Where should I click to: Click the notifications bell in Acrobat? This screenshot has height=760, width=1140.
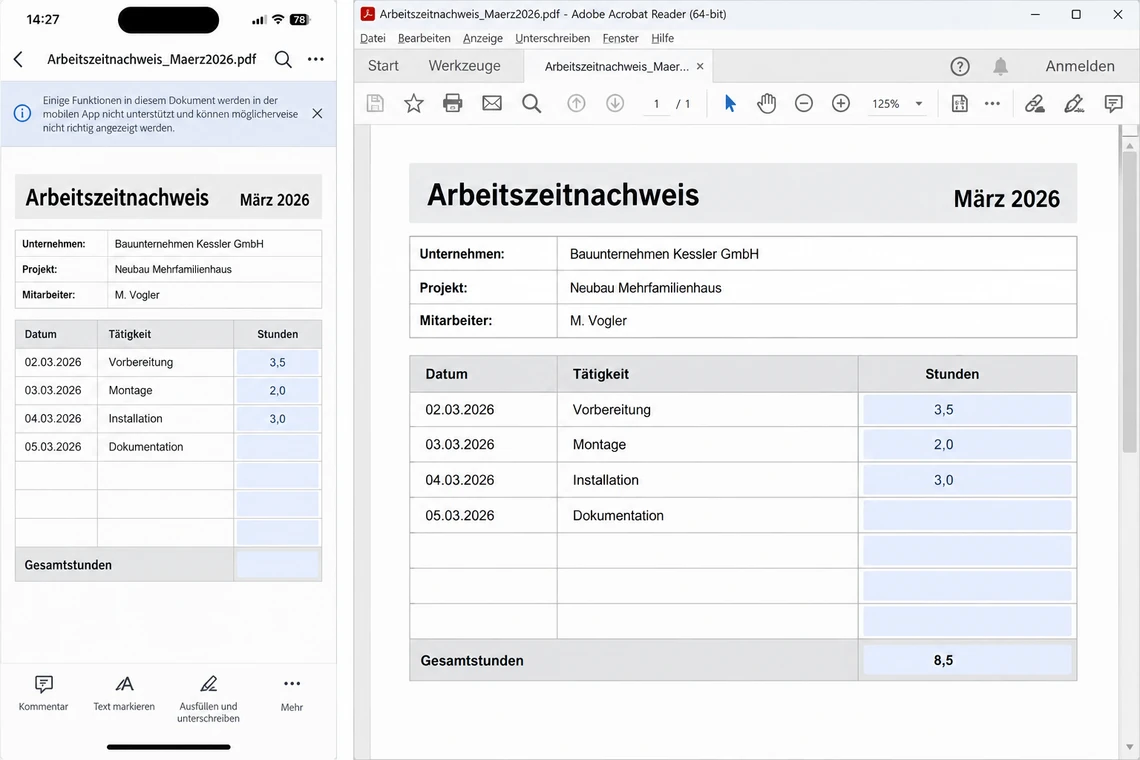[x=1000, y=66]
